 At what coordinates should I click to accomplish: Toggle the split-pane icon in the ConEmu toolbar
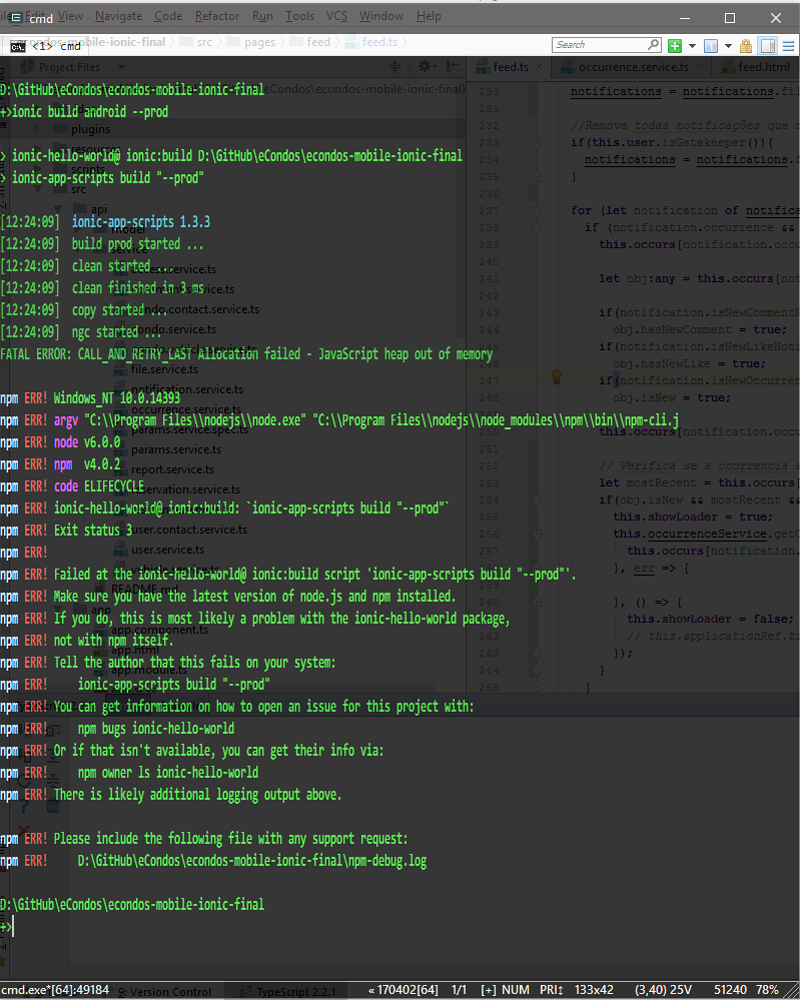coord(767,45)
